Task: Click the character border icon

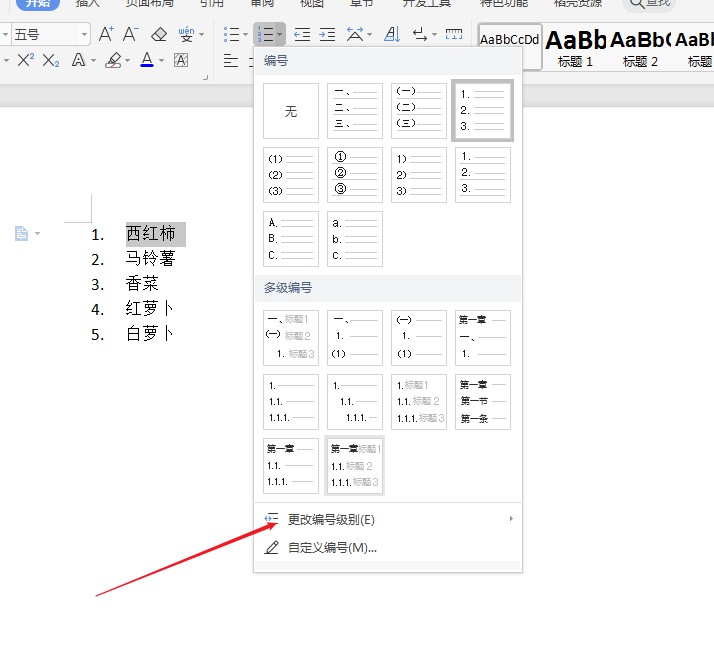Action: (x=181, y=60)
